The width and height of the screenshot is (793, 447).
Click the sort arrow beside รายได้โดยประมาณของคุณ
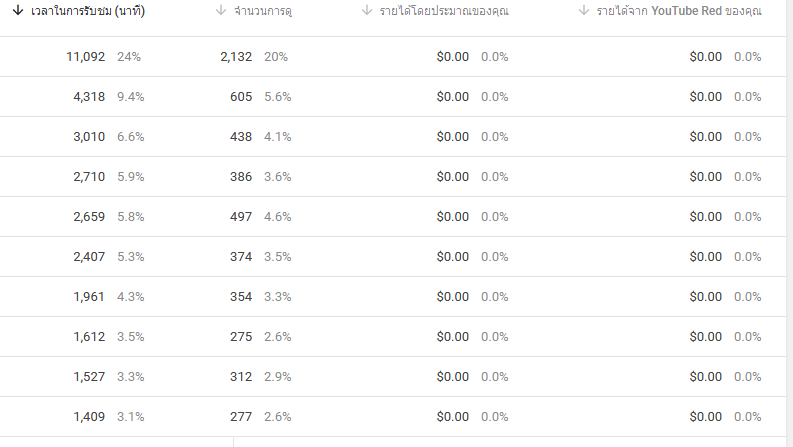(x=367, y=12)
